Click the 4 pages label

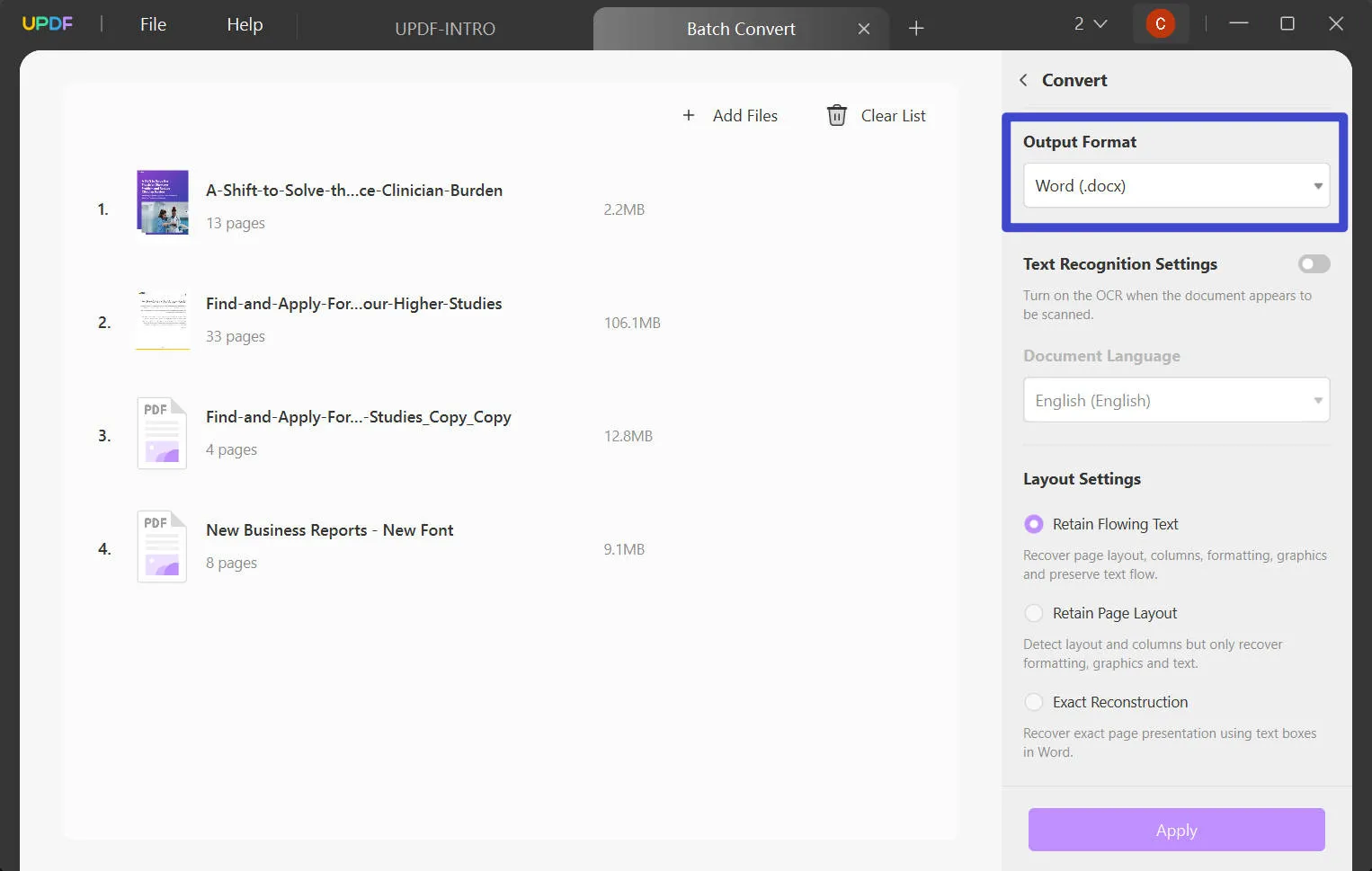tap(231, 449)
